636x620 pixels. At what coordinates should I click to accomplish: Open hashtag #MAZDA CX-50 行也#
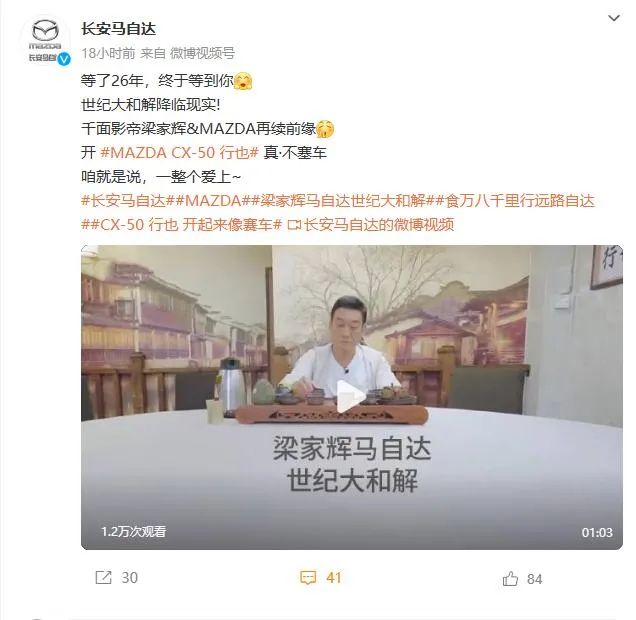point(179,152)
